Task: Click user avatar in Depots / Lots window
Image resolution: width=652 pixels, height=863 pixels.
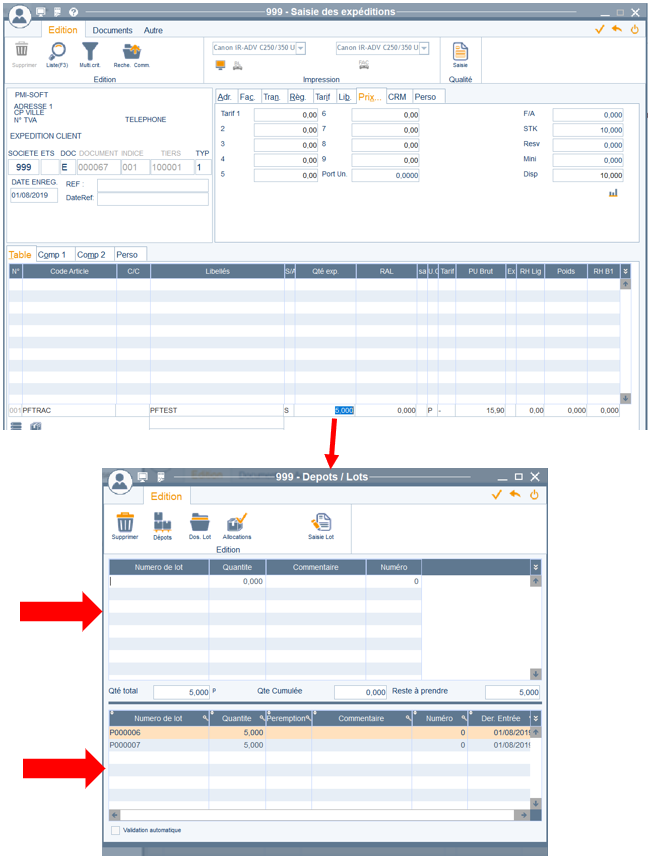Action: point(120,482)
